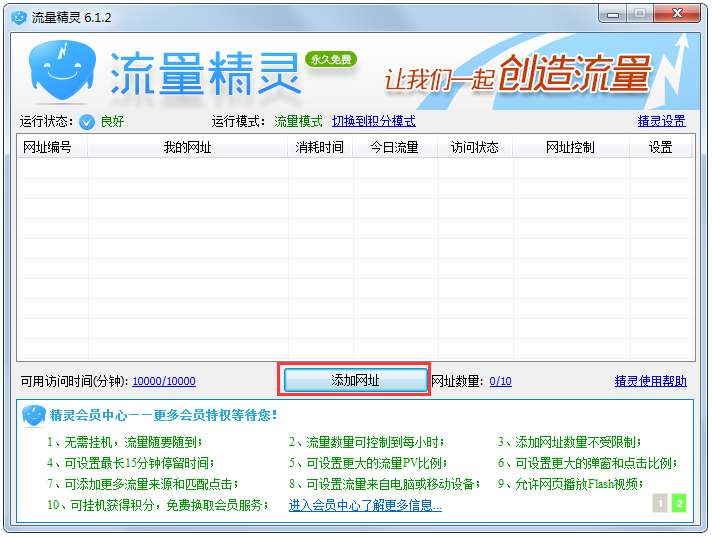Click the 添加网址 button
This screenshot has height=537, width=712.
click(355, 380)
